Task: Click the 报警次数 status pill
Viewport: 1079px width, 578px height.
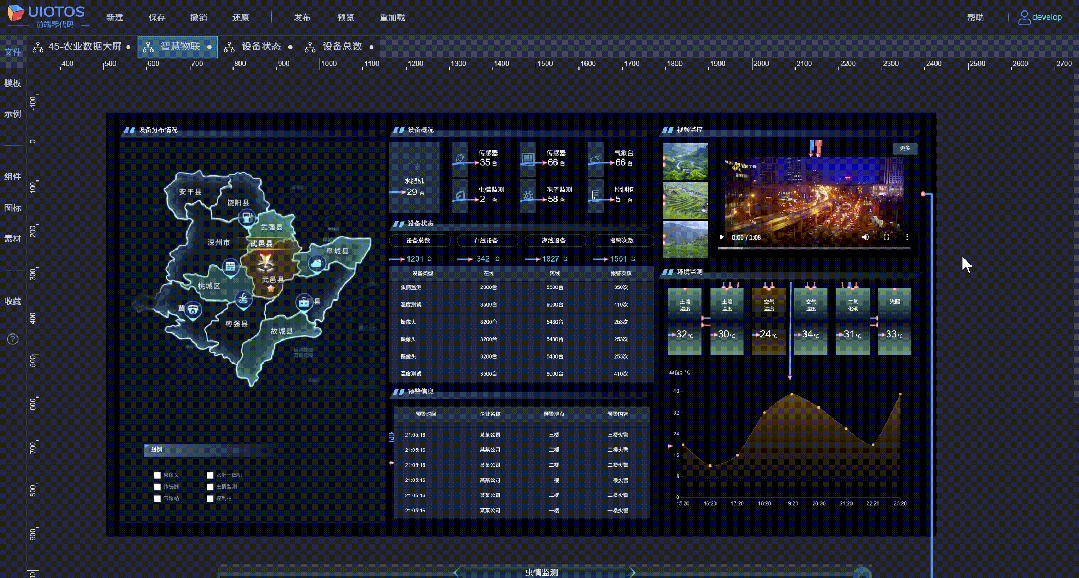Action: coord(623,240)
